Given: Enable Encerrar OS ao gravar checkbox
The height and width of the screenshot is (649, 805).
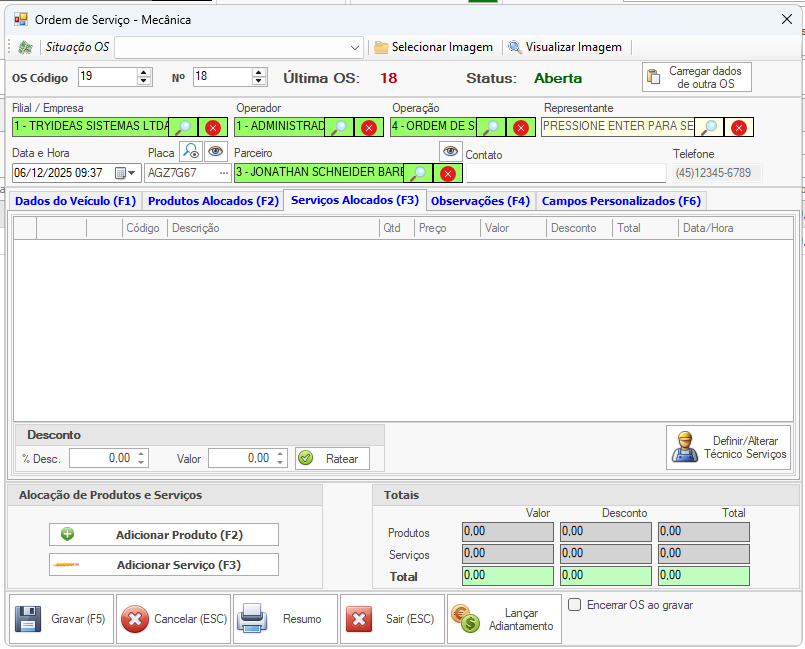Looking at the screenshot, I should pyautogui.click(x=574, y=605).
